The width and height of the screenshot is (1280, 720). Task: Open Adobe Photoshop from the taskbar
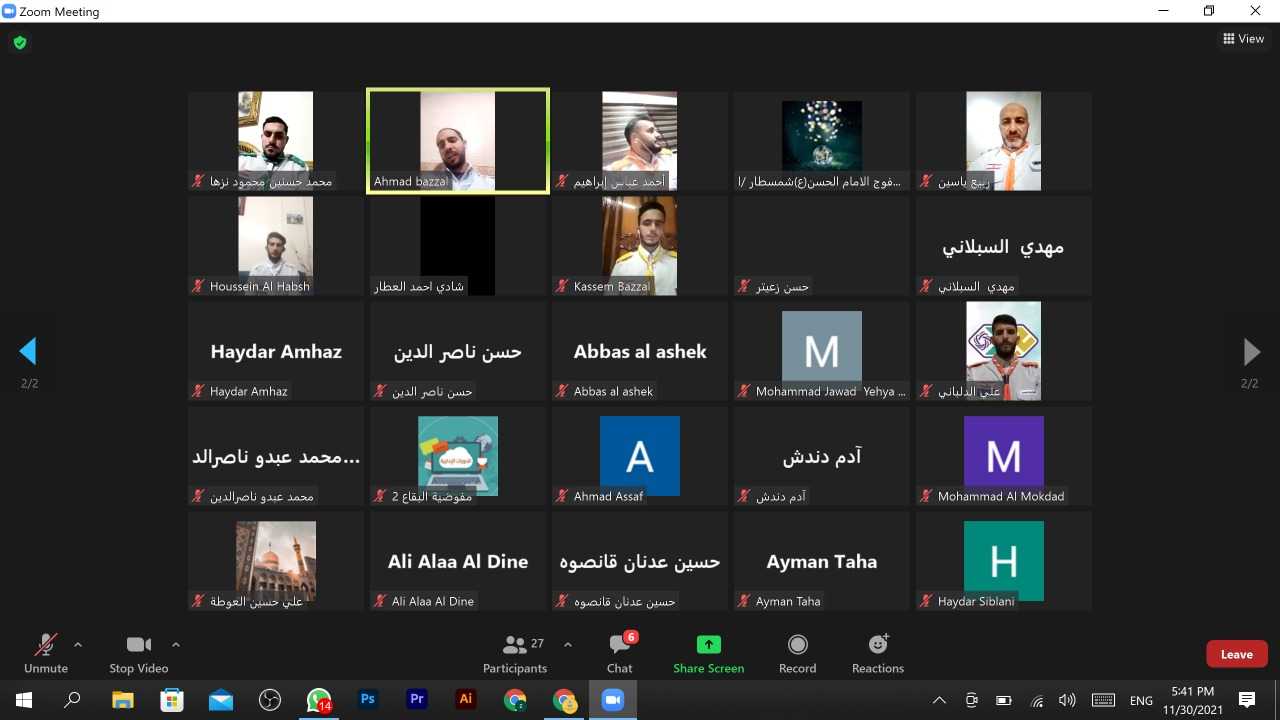coord(368,700)
